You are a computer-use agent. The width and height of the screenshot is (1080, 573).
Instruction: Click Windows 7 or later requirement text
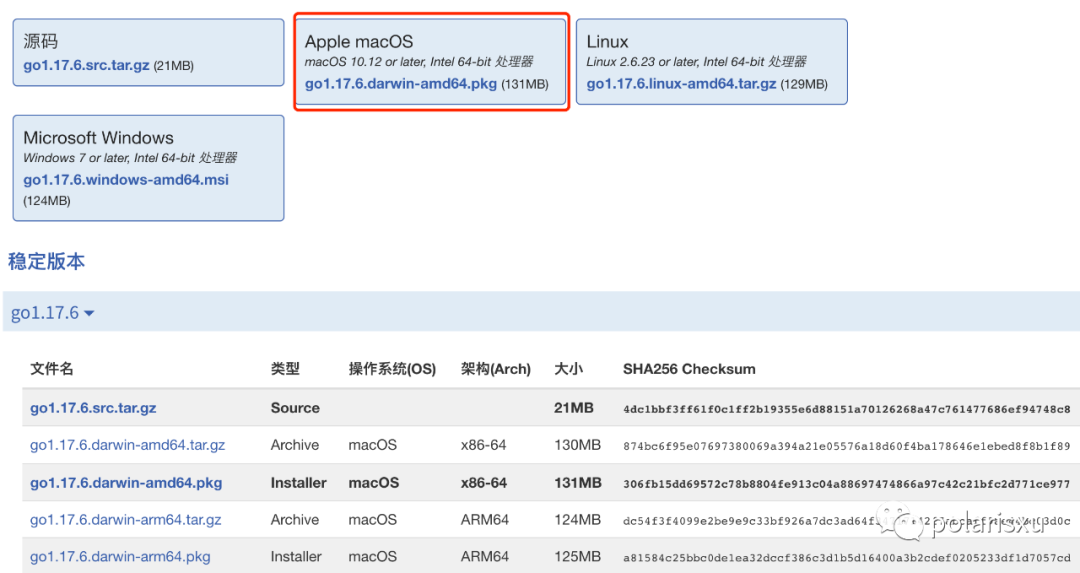point(130,158)
